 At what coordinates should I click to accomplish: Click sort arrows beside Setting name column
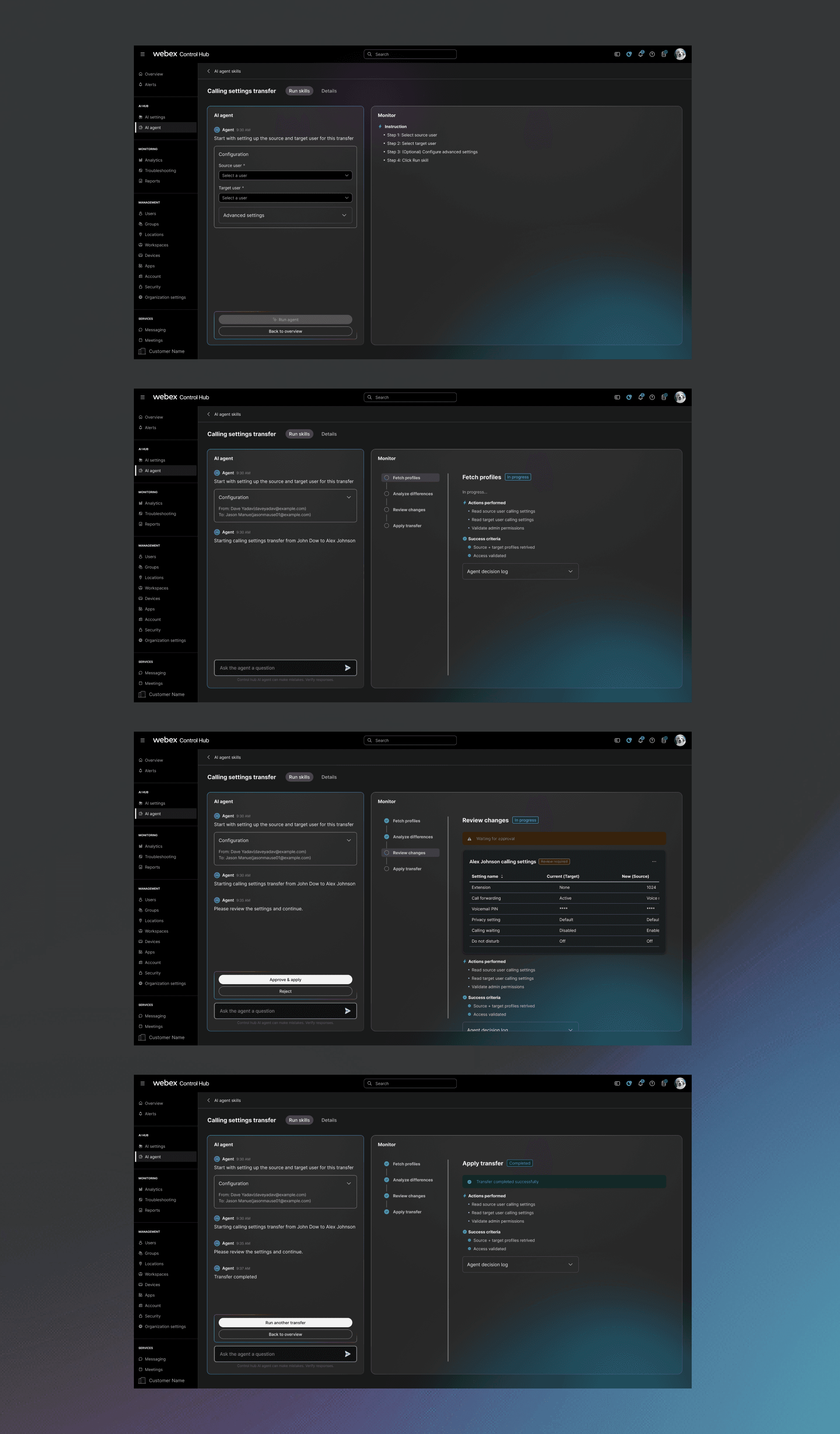click(x=502, y=877)
